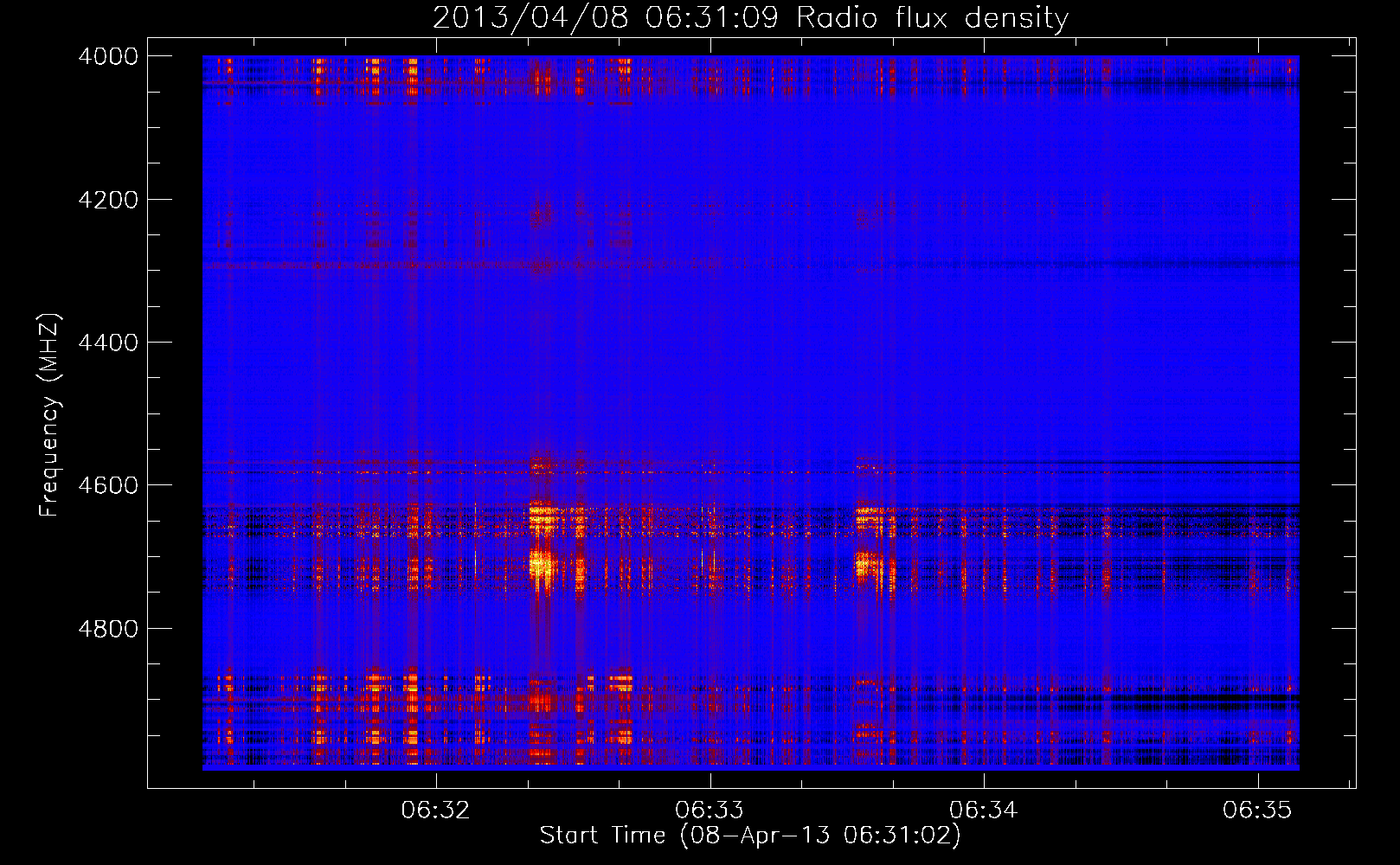Select the 4200 frequency axis label
Viewport: 1400px width, 865px height.
(x=107, y=200)
